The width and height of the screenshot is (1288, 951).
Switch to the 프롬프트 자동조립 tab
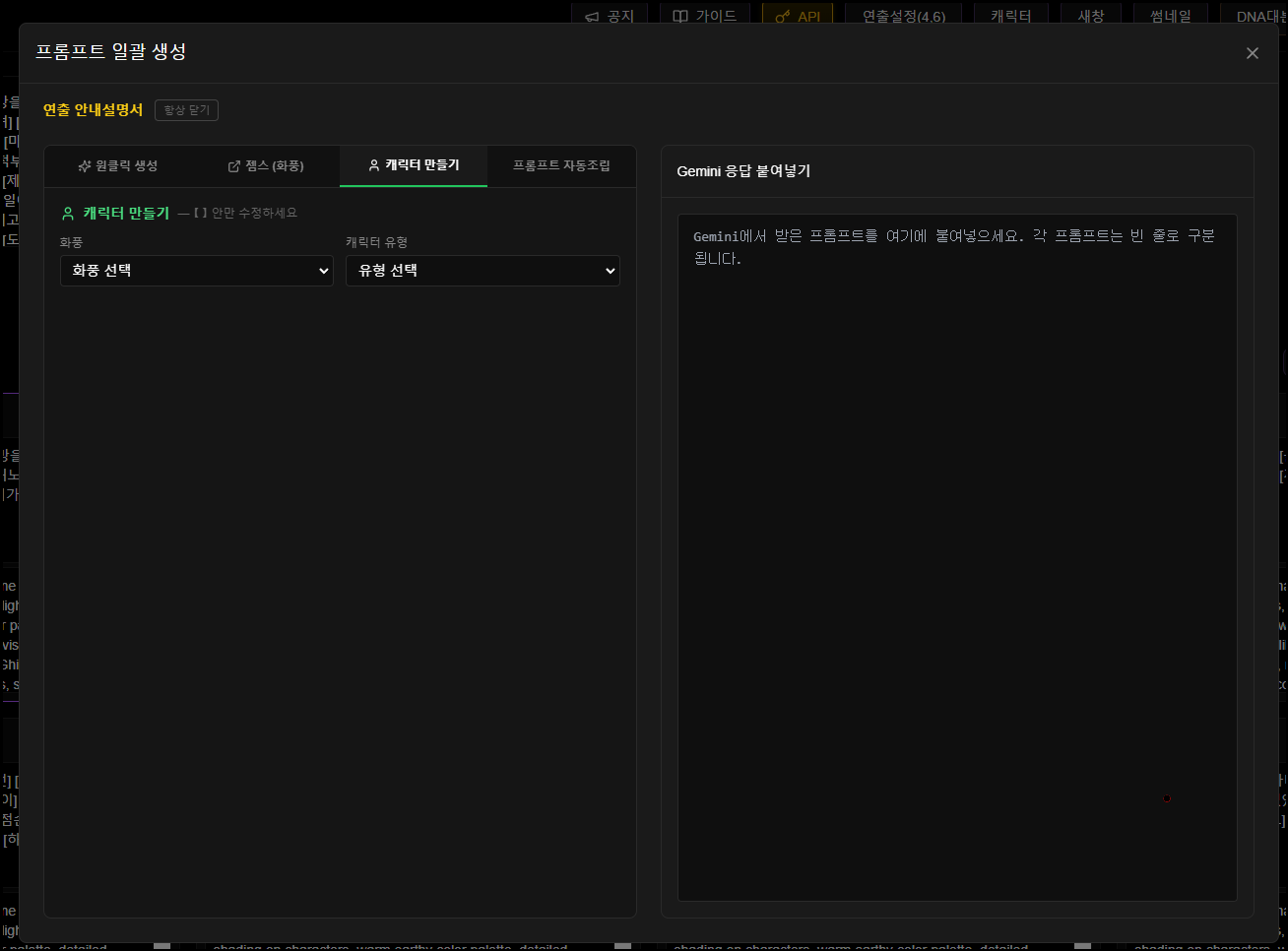click(561, 165)
